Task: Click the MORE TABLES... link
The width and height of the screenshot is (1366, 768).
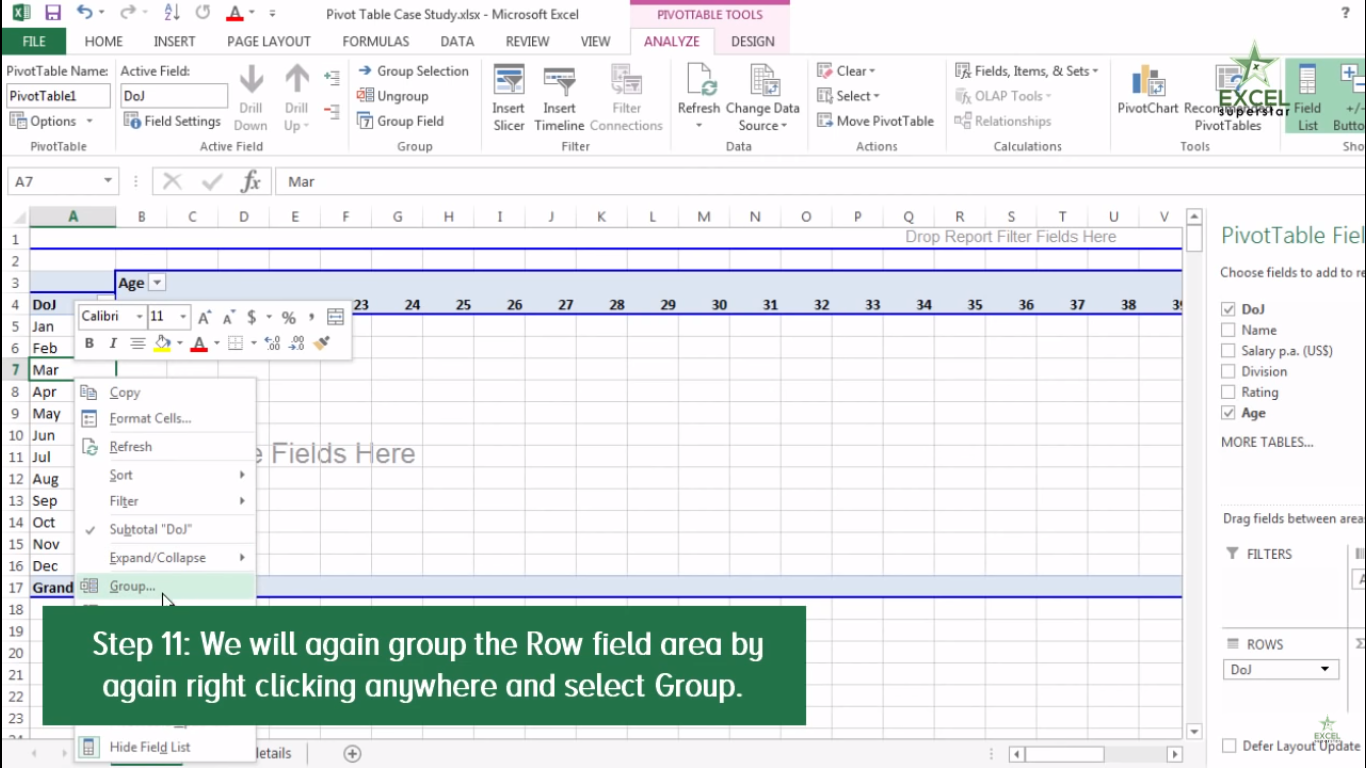Action: (1267, 442)
